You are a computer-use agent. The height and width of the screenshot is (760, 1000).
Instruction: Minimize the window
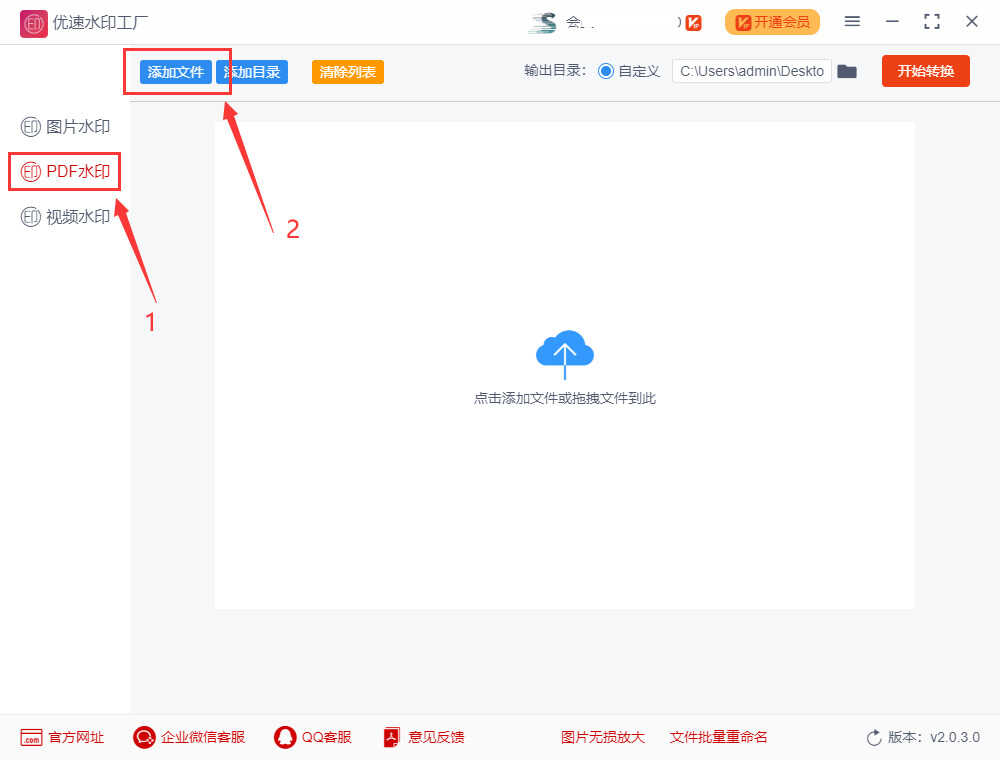[x=892, y=22]
